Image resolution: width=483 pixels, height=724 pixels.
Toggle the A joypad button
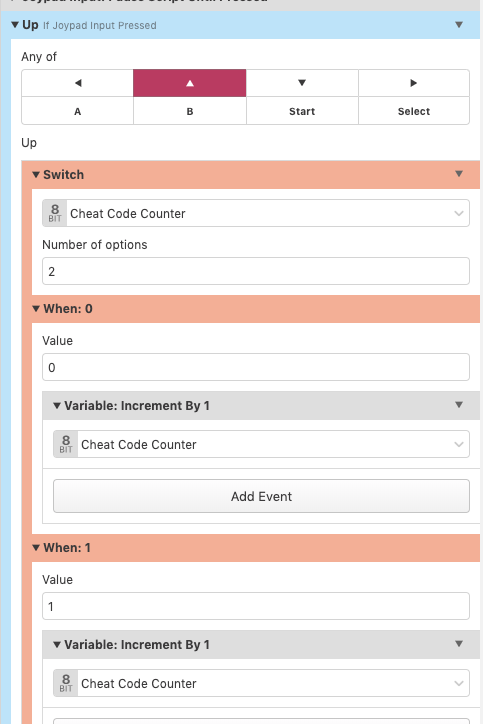(78, 111)
